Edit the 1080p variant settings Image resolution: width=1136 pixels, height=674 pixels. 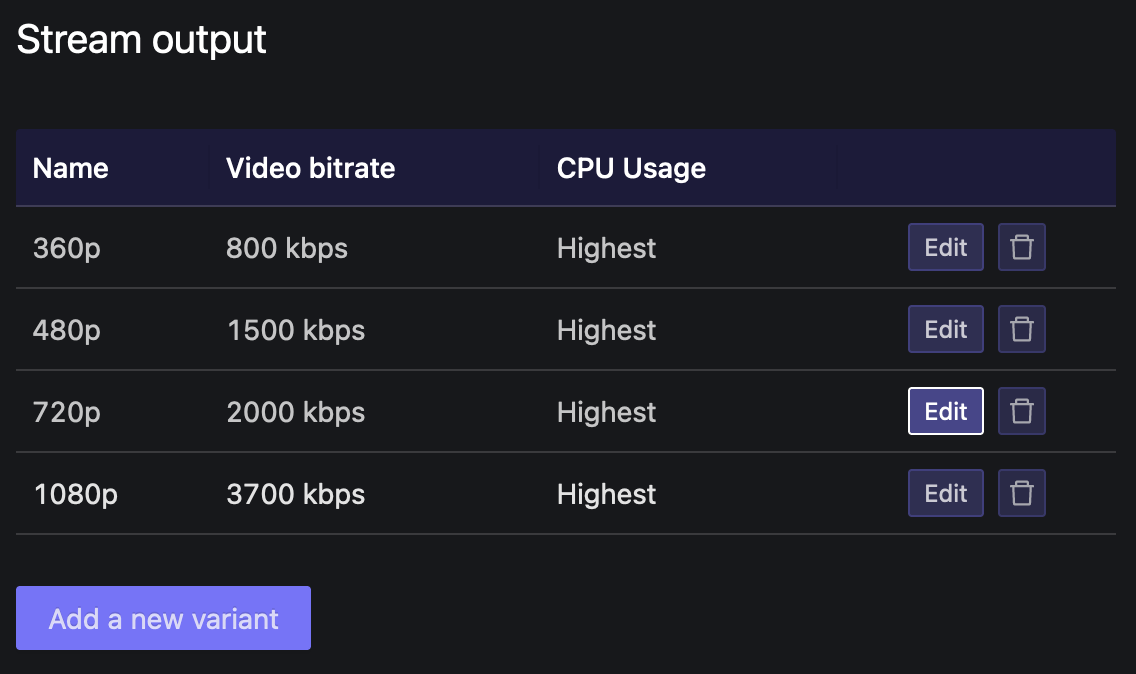pyautogui.click(x=945, y=493)
